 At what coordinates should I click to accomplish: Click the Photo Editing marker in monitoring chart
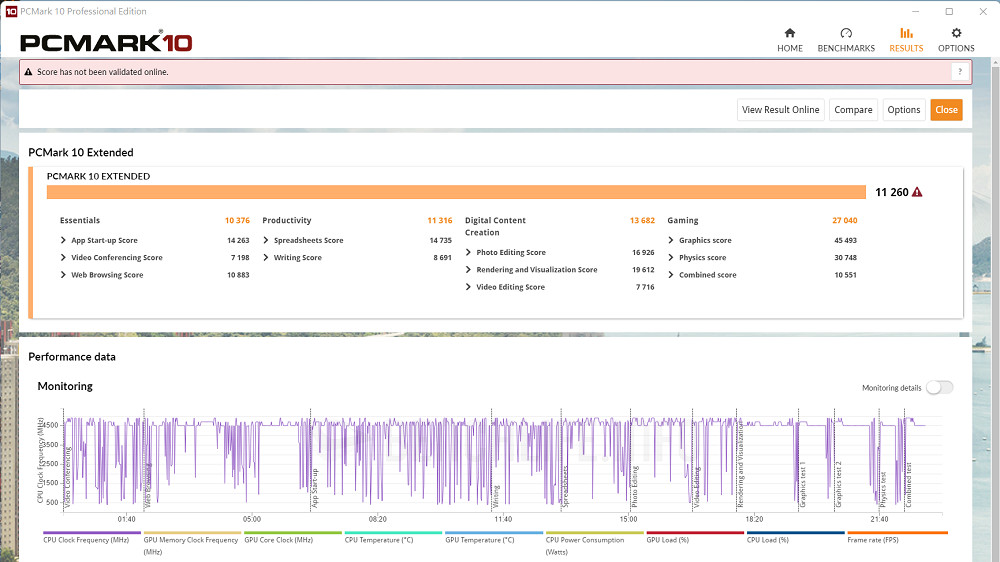634,485
